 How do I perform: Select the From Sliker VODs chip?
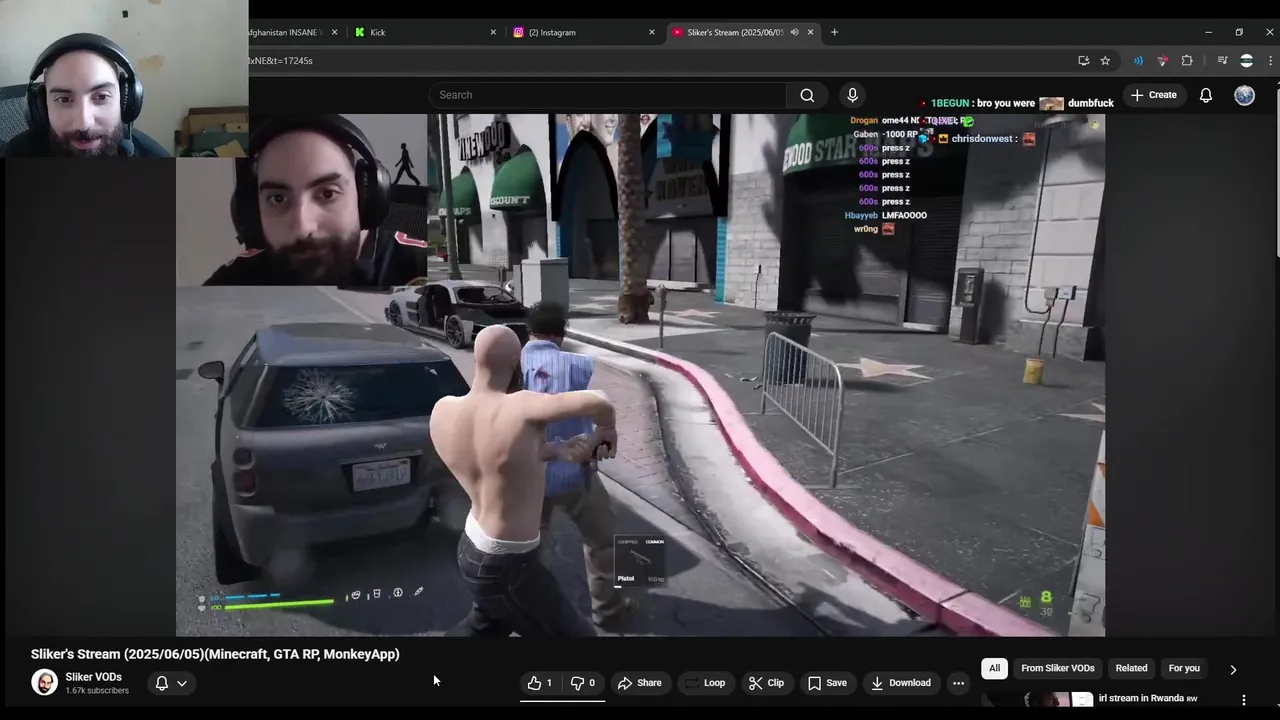[x=1057, y=668]
